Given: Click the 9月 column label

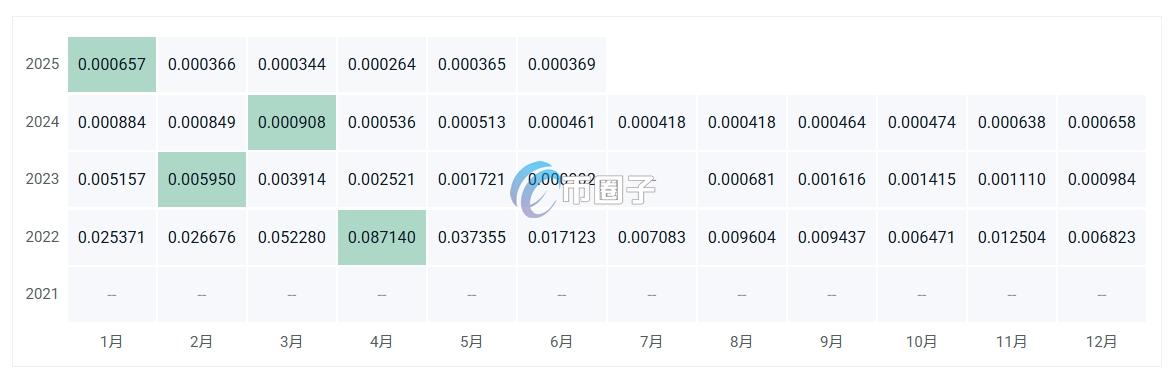Looking at the screenshot, I should [x=832, y=342].
